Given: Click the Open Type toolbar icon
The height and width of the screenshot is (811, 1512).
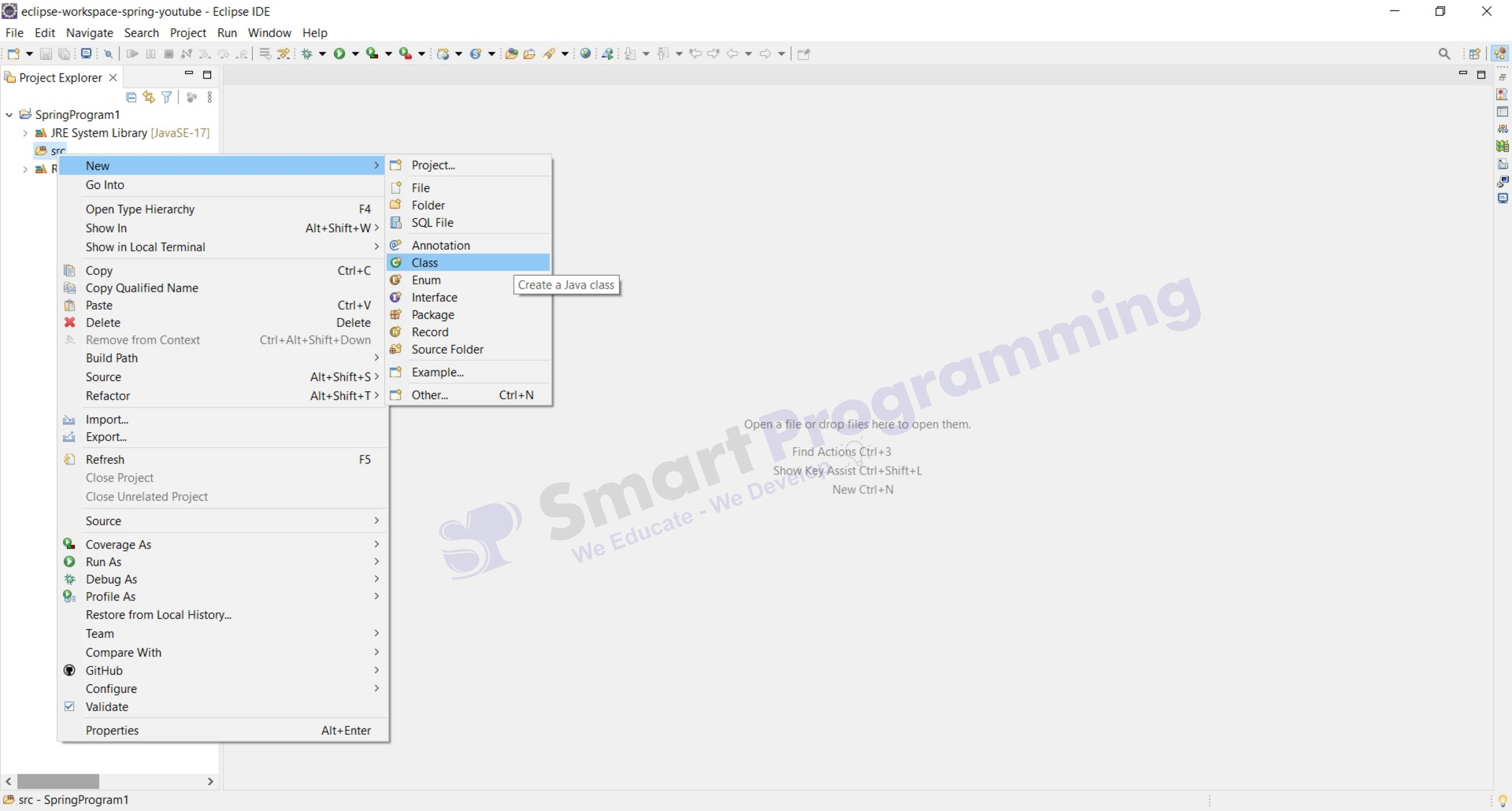Looking at the screenshot, I should 511,54.
